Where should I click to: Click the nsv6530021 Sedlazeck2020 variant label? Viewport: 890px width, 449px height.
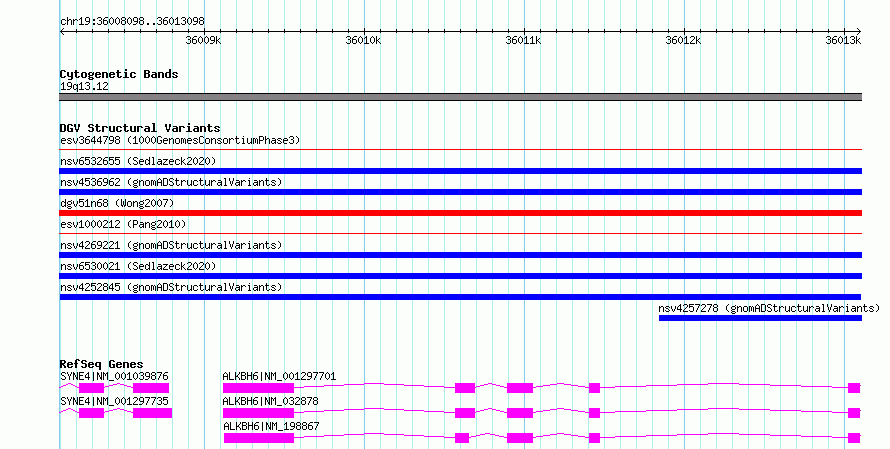[138, 266]
